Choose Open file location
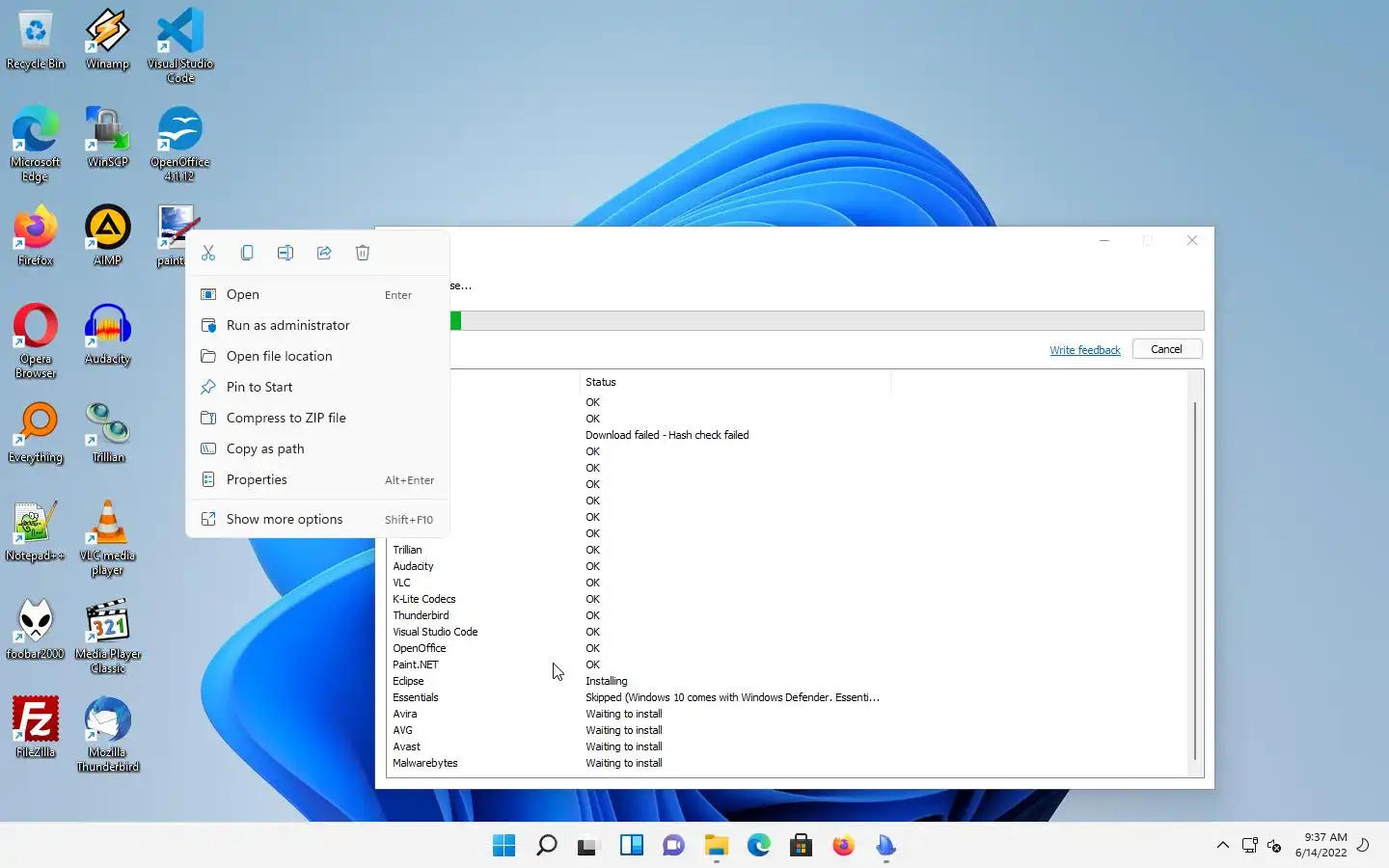Image resolution: width=1389 pixels, height=868 pixels. tap(317, 357)
